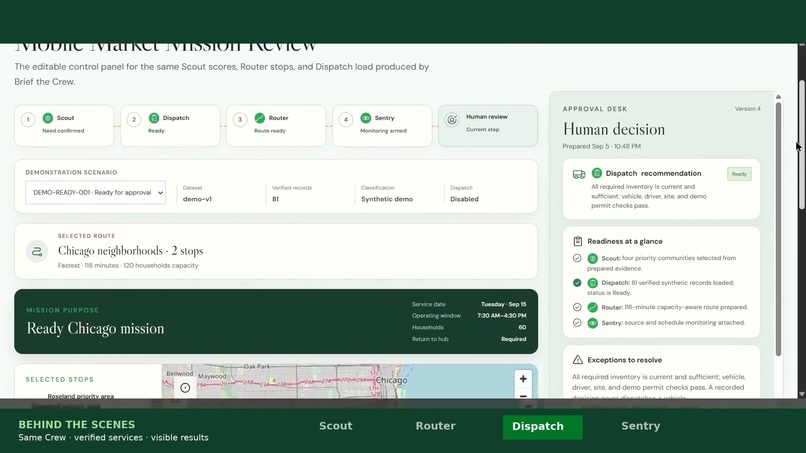Click the households value '60'
This screenshot has width=806, height=453.
[x=522, y=327]
